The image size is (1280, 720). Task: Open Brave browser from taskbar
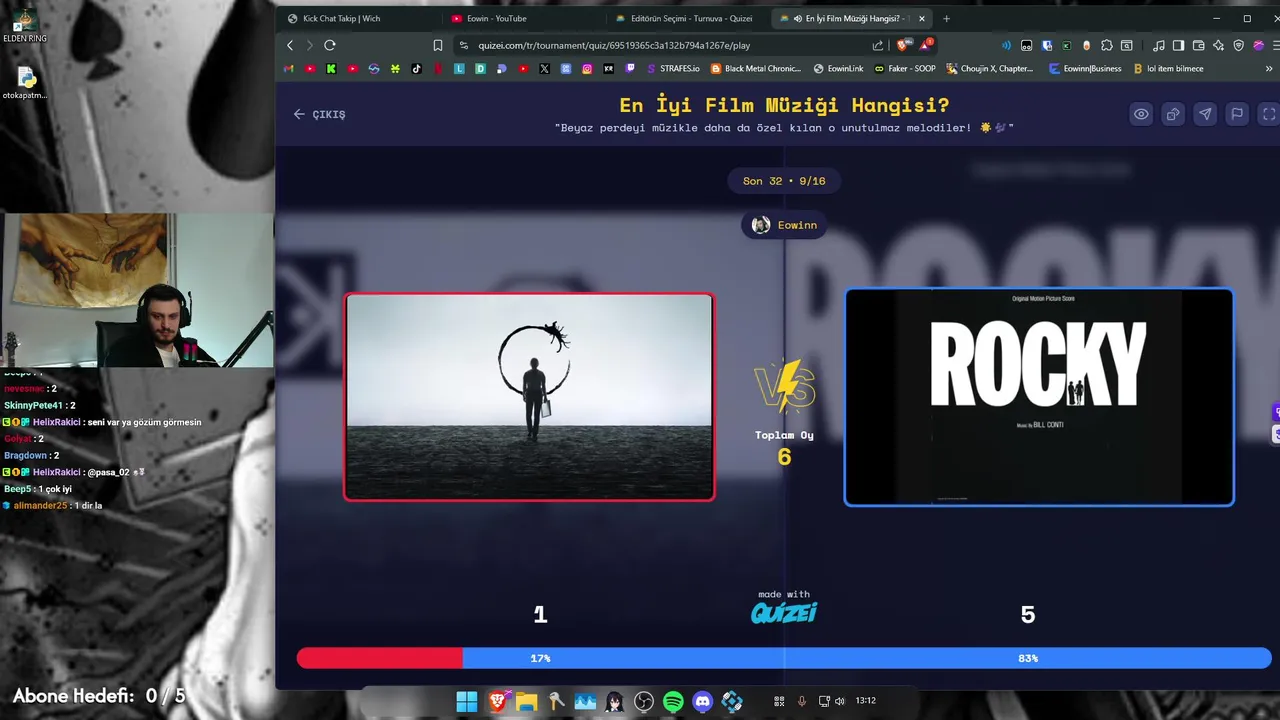(497, 701)
